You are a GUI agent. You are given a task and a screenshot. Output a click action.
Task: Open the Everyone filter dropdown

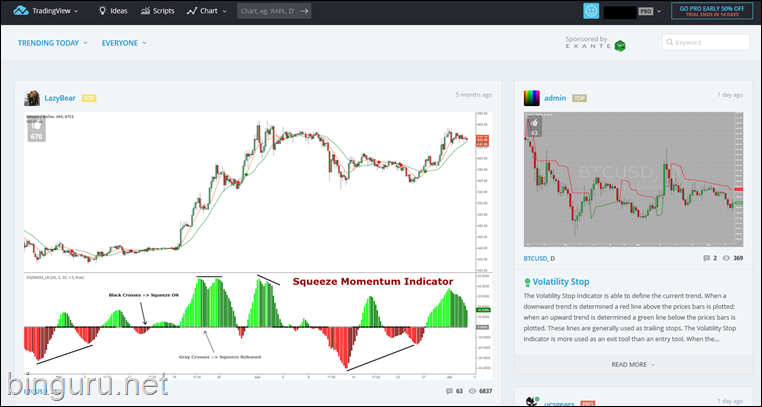(124, 43)
